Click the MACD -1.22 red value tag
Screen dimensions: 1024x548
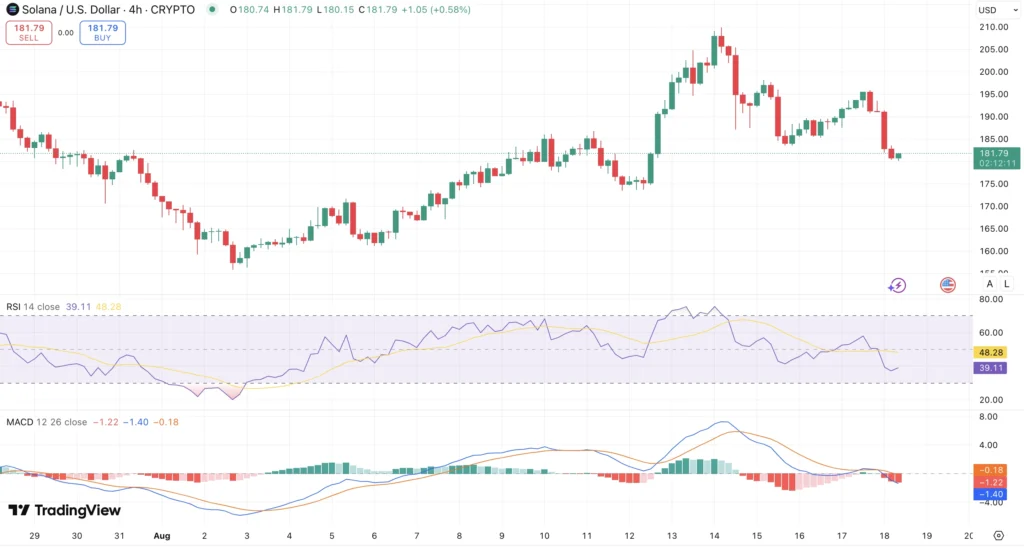pos(990,482)
